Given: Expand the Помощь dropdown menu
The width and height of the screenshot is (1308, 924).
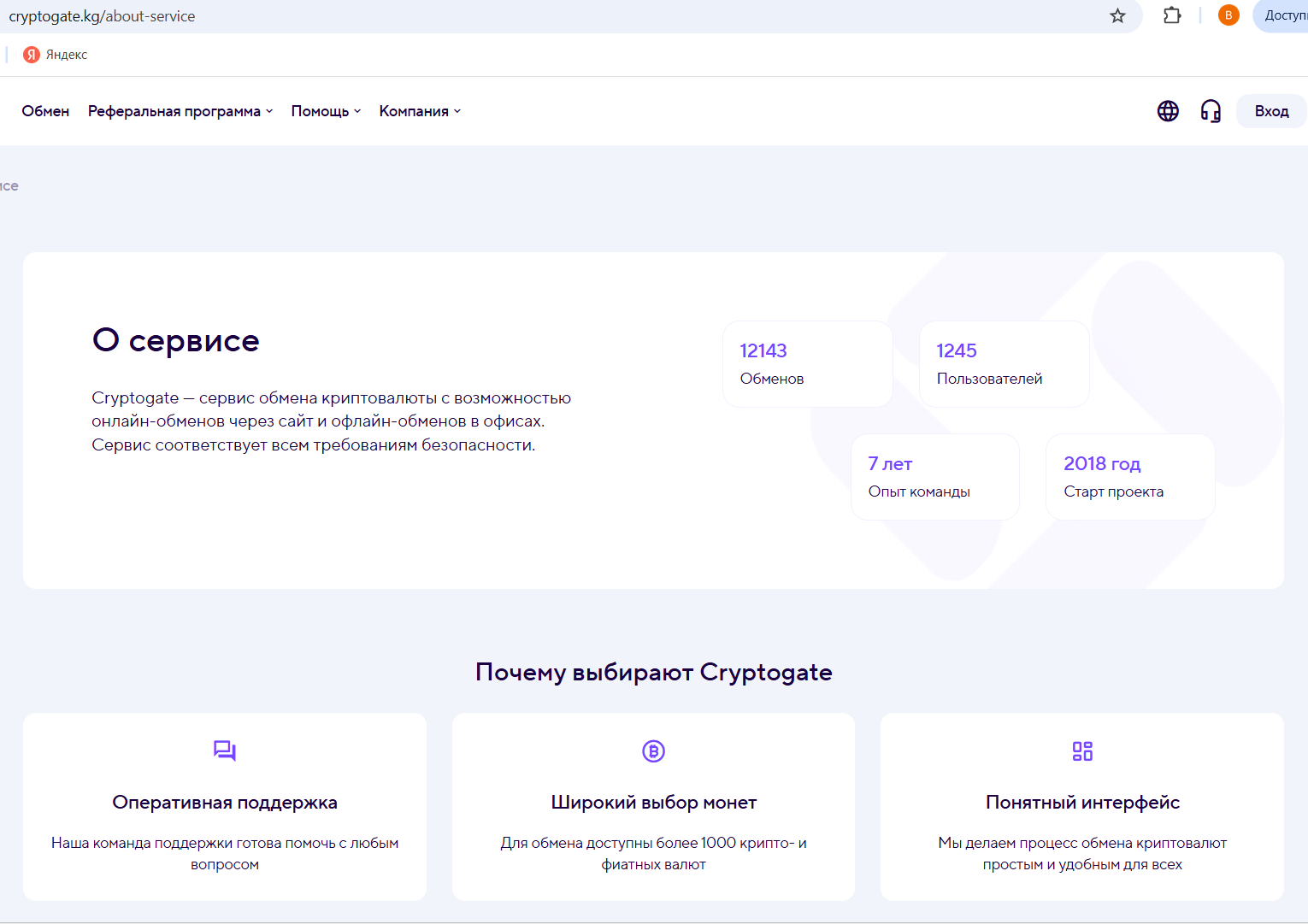Looking at the screenshot, I should coord(326,111).
